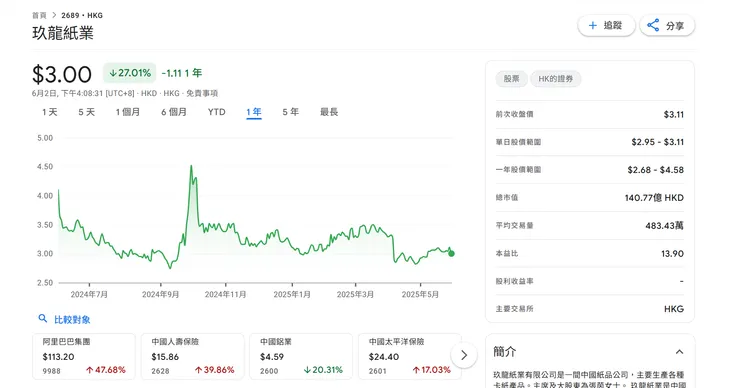Click the -1.11 1 年 change text
The width and height of the screenshot is (740, 388).
pos(182,73)
